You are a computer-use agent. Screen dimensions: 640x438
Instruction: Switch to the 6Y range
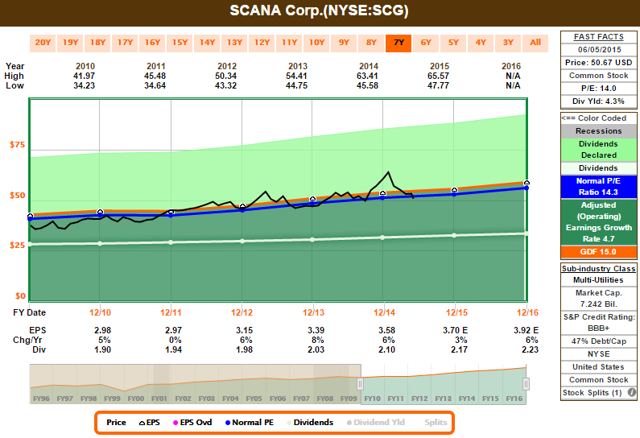(x=426, y=43)
